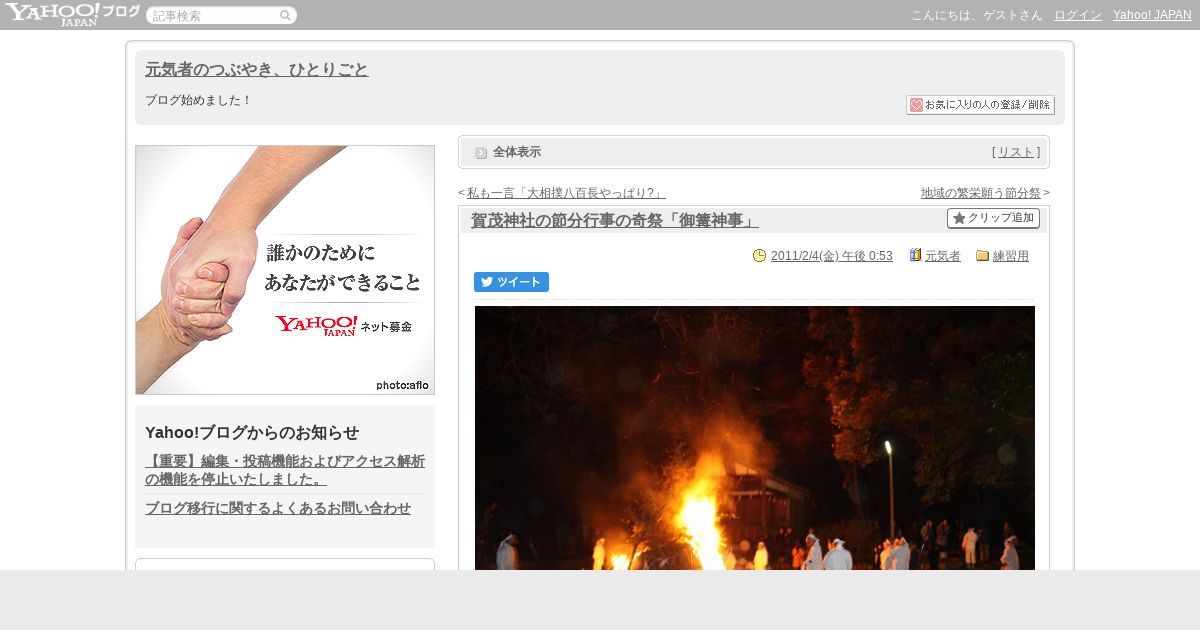Click the search magnifier icon

click(285, 15)
